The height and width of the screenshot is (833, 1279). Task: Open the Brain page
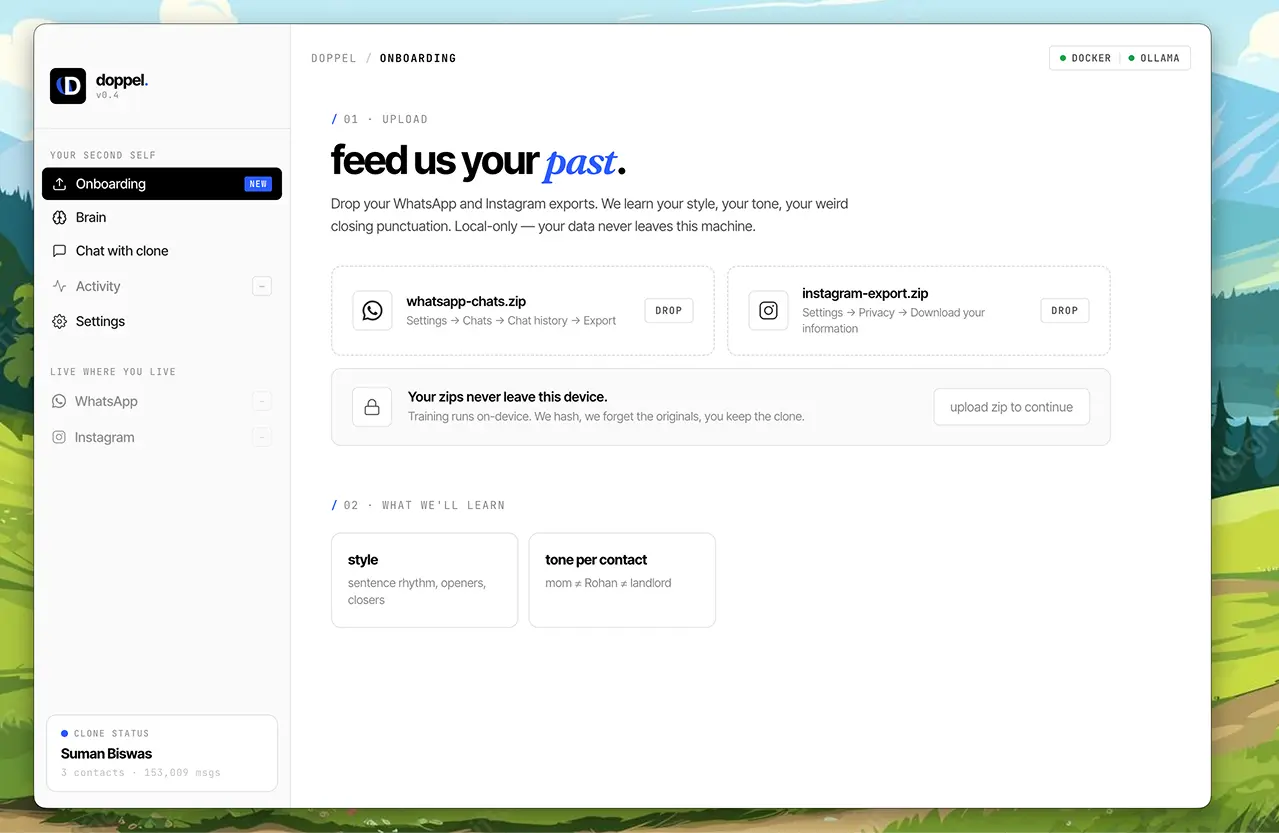click(162, 217)
